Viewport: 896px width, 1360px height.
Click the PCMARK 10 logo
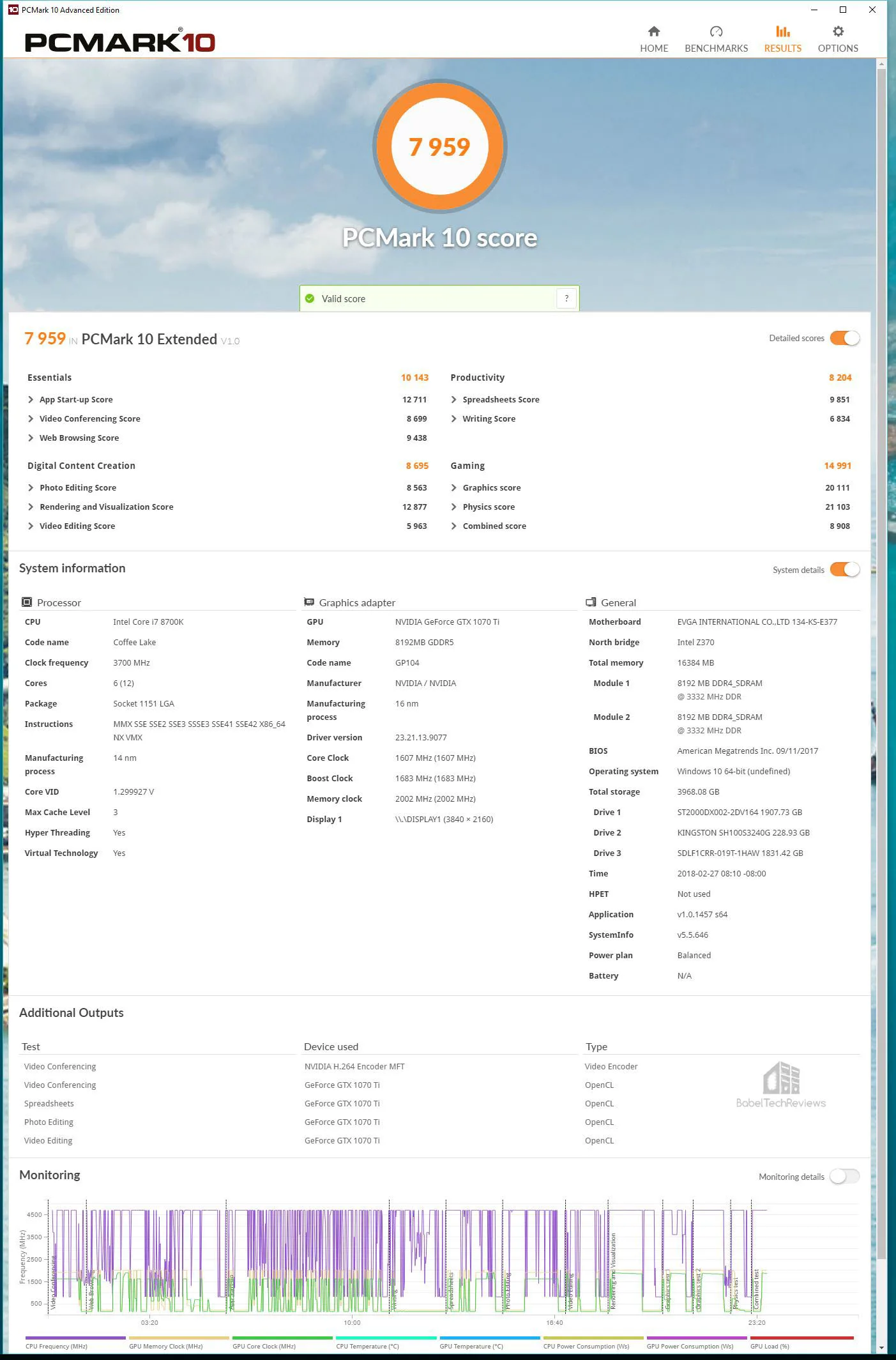(120, 42)
